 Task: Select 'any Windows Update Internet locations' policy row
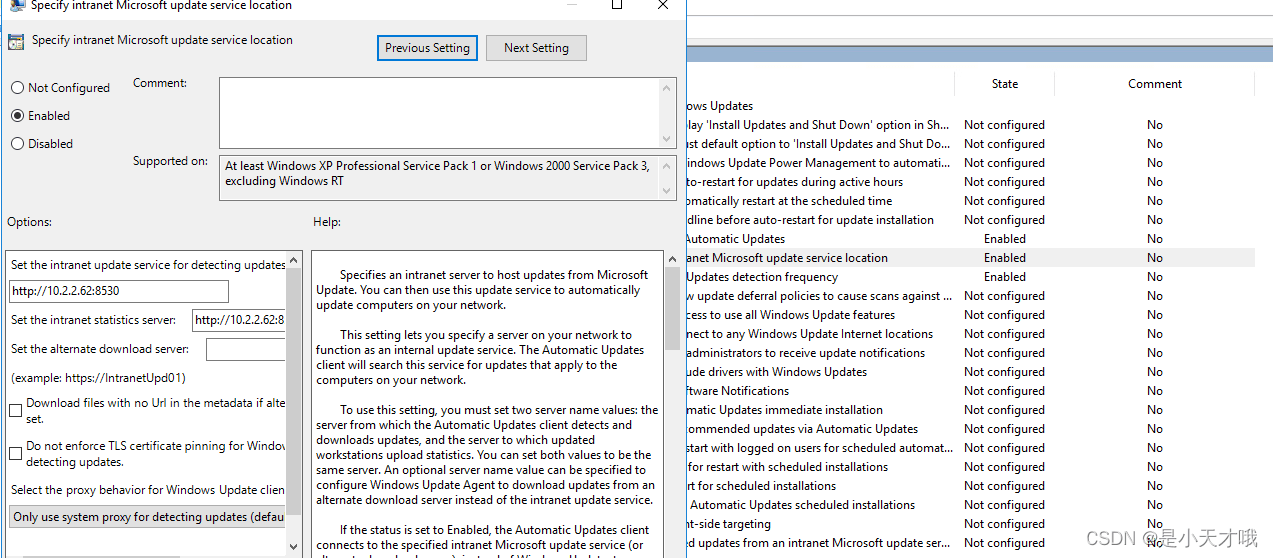pos(970,334)
